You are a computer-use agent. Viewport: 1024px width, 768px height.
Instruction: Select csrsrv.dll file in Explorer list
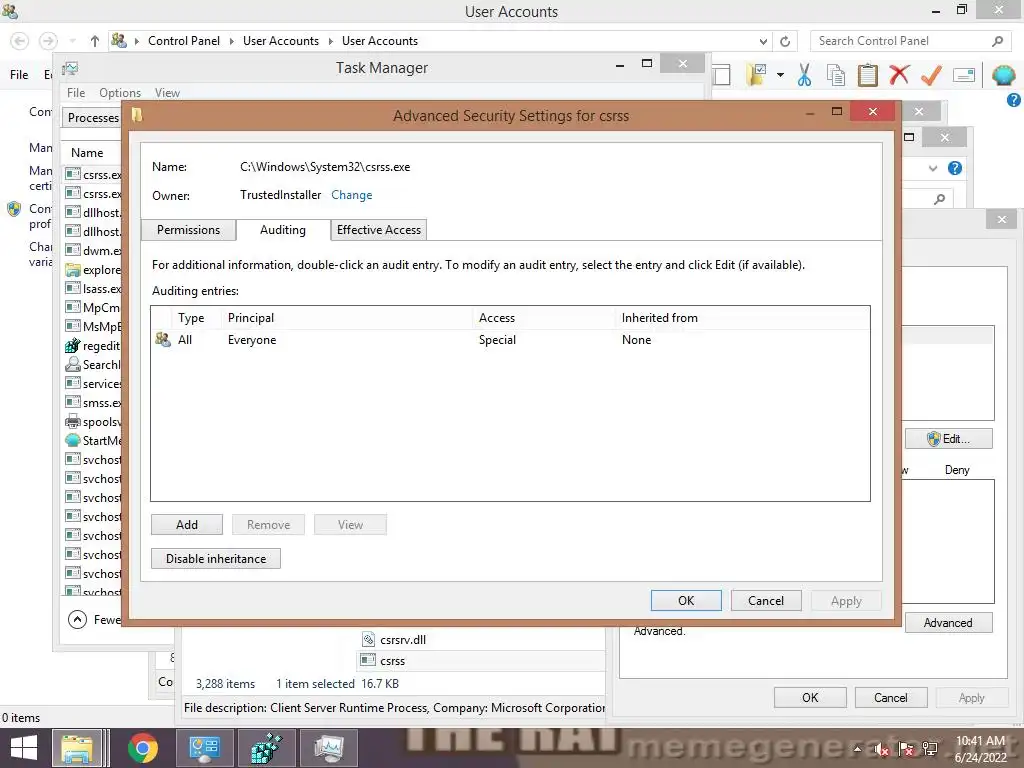(x=402, y=640)
